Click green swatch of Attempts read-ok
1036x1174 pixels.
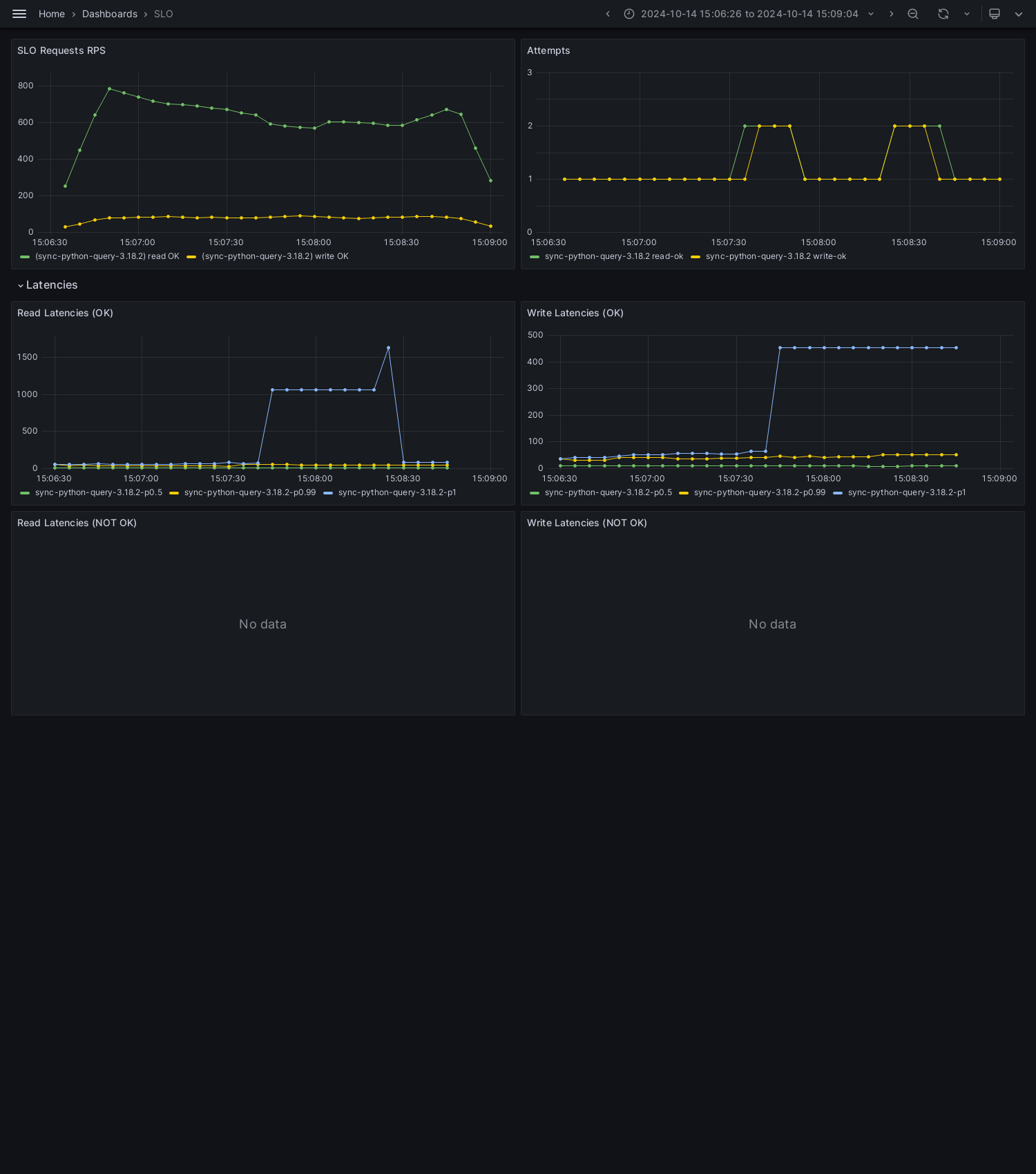pos(535,257)
